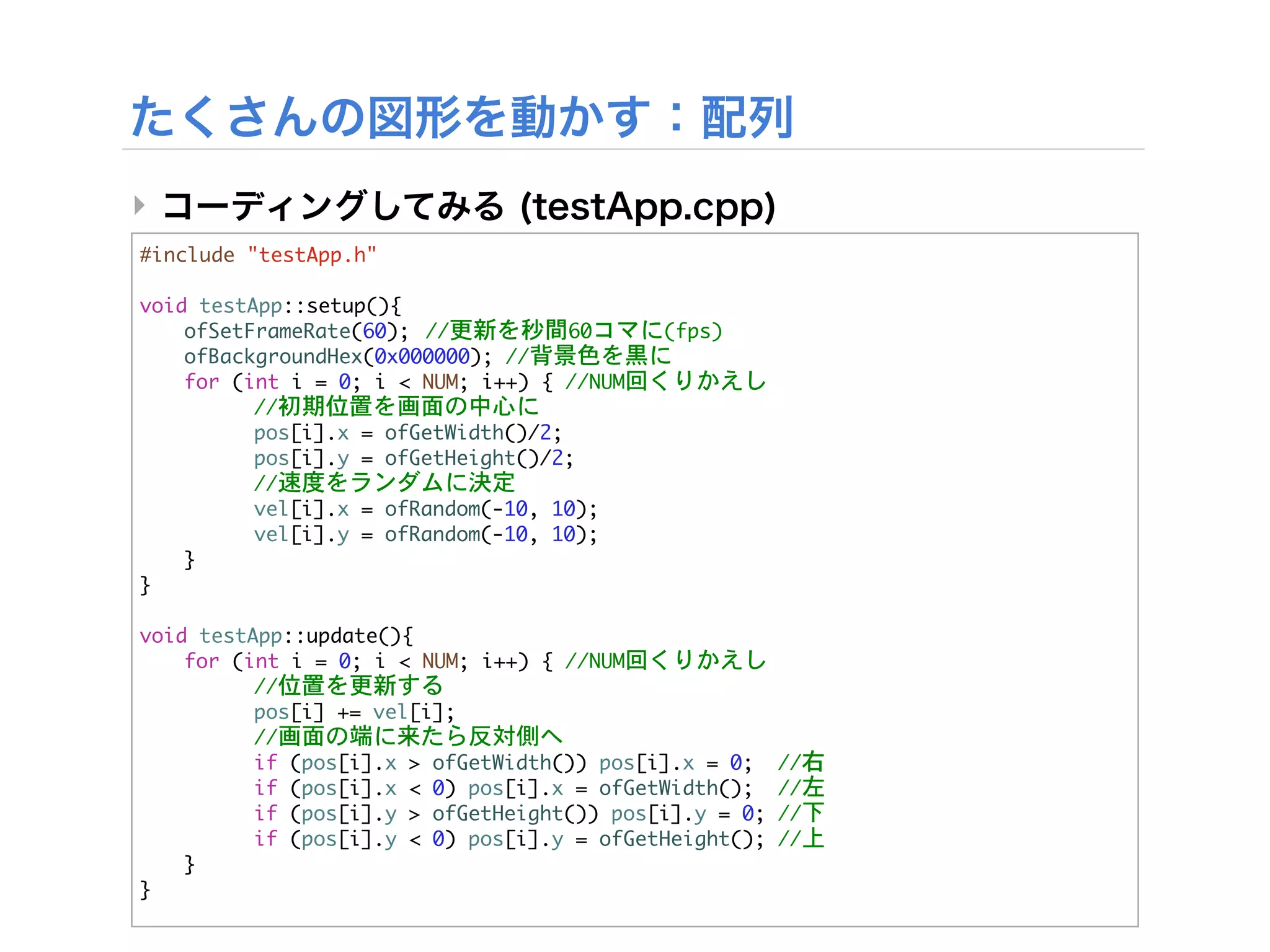Click the comment //背景色を黒に
1270x952 pixels.
tap(588, 356)
